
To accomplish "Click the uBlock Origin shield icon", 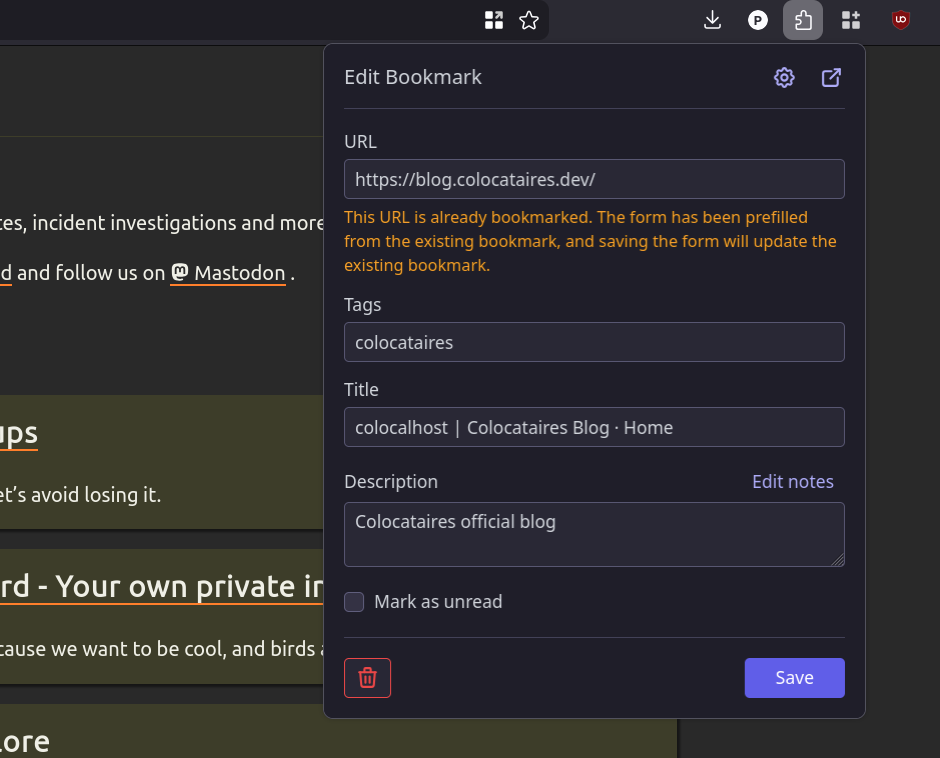I will click(901, 20).
